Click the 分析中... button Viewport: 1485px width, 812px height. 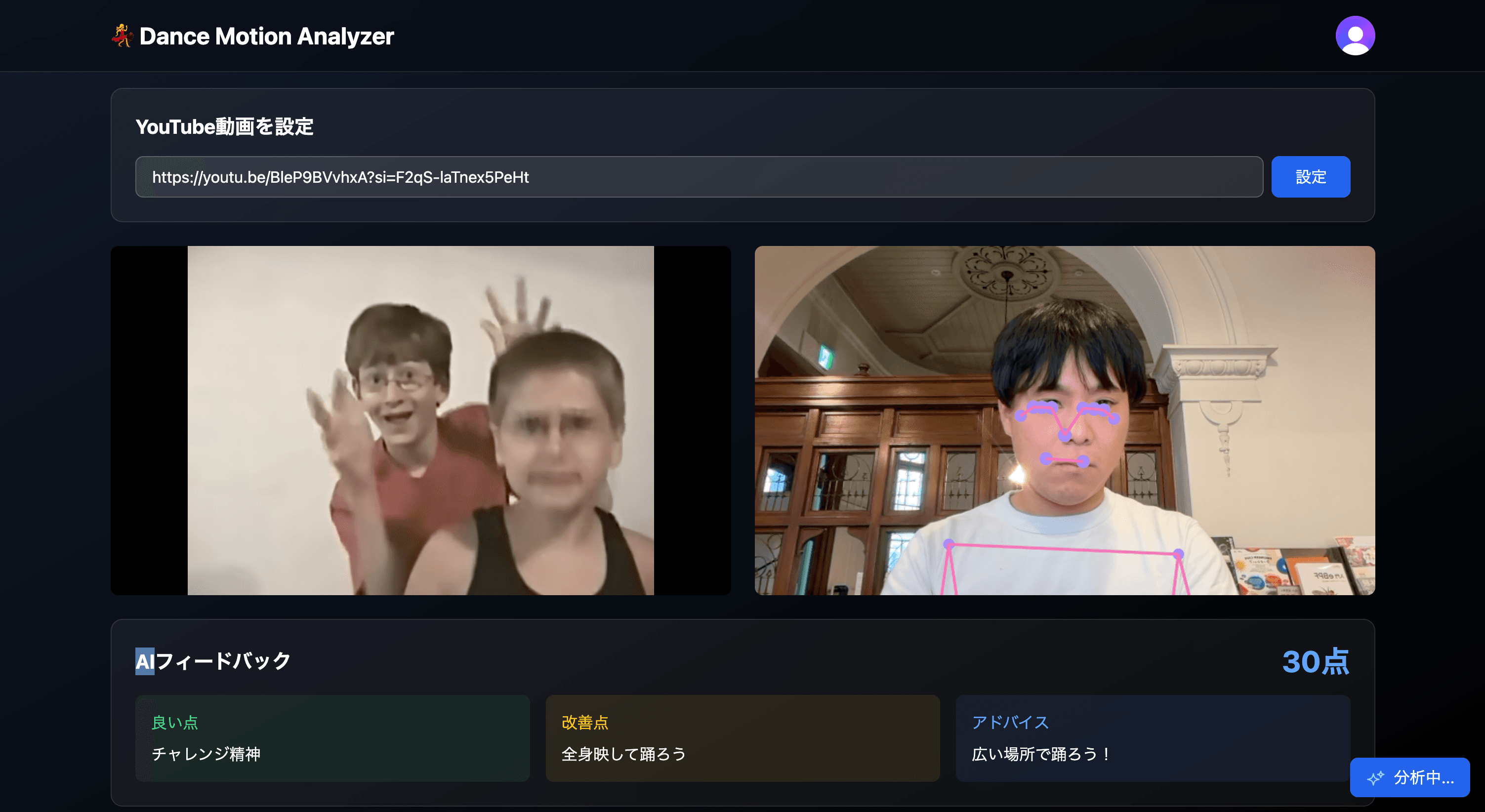click(x=1409, y=777)
